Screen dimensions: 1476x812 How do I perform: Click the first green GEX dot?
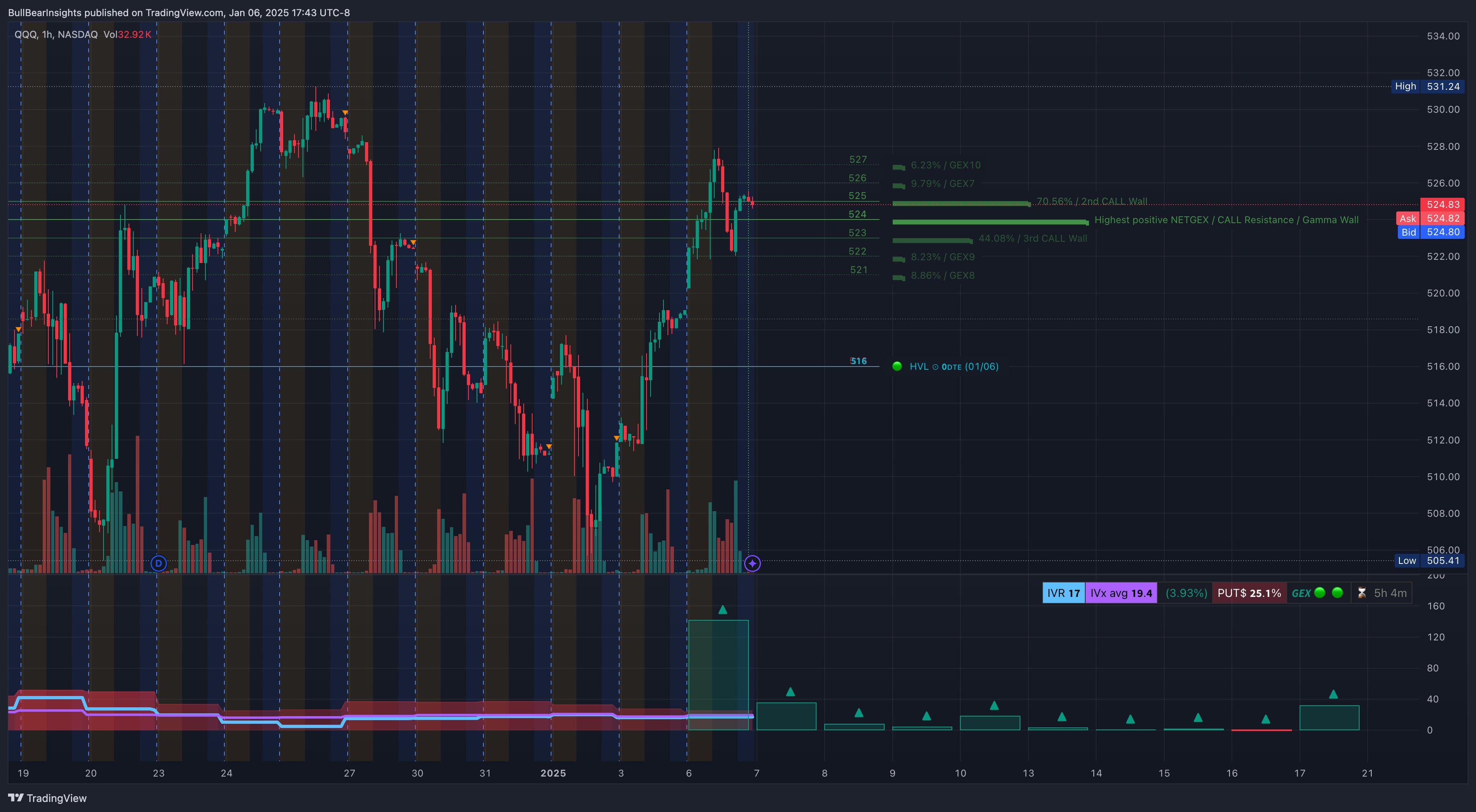pos(1320,592)
